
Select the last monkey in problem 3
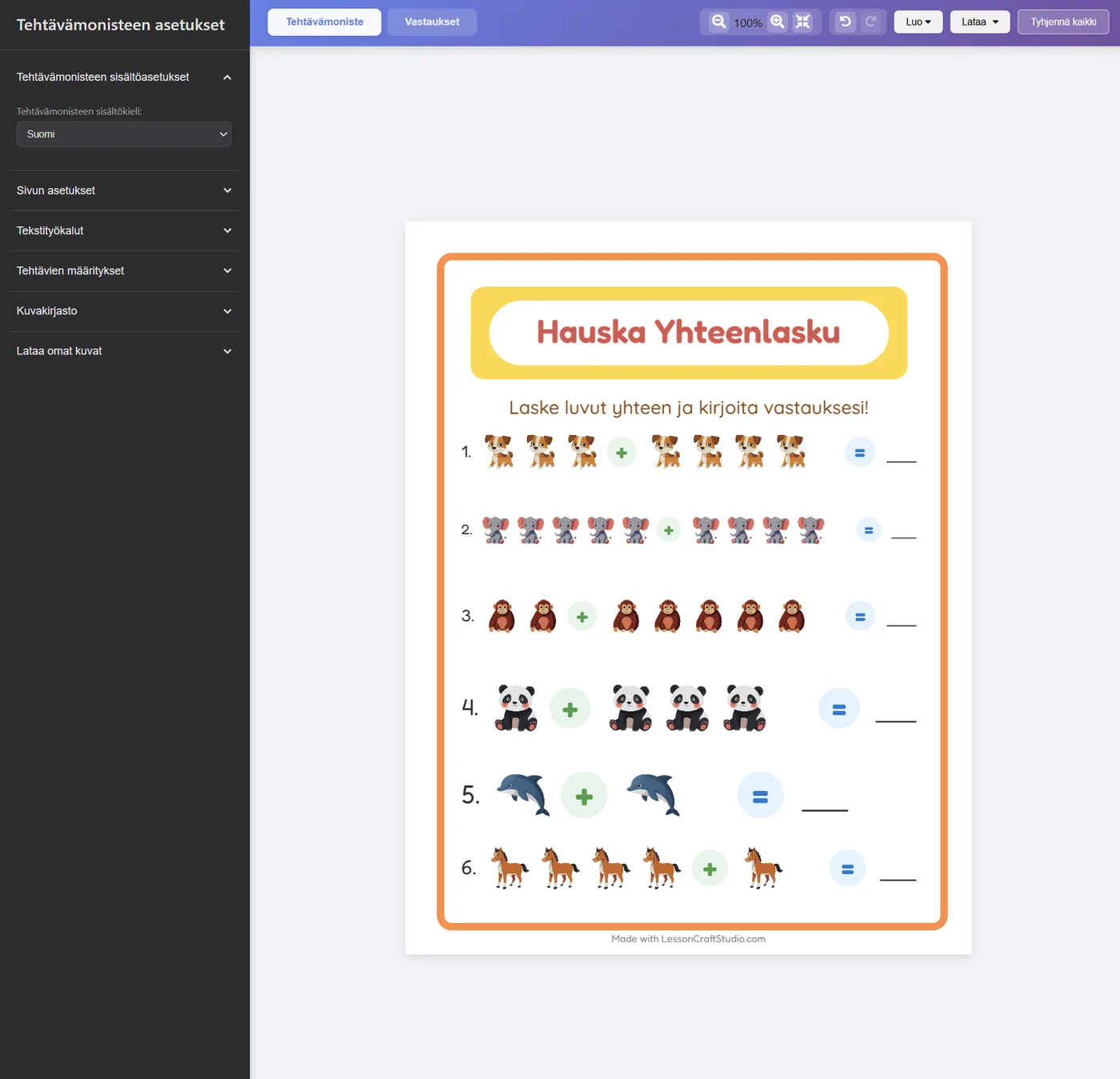pyautogui.click(x=791, y=616)
